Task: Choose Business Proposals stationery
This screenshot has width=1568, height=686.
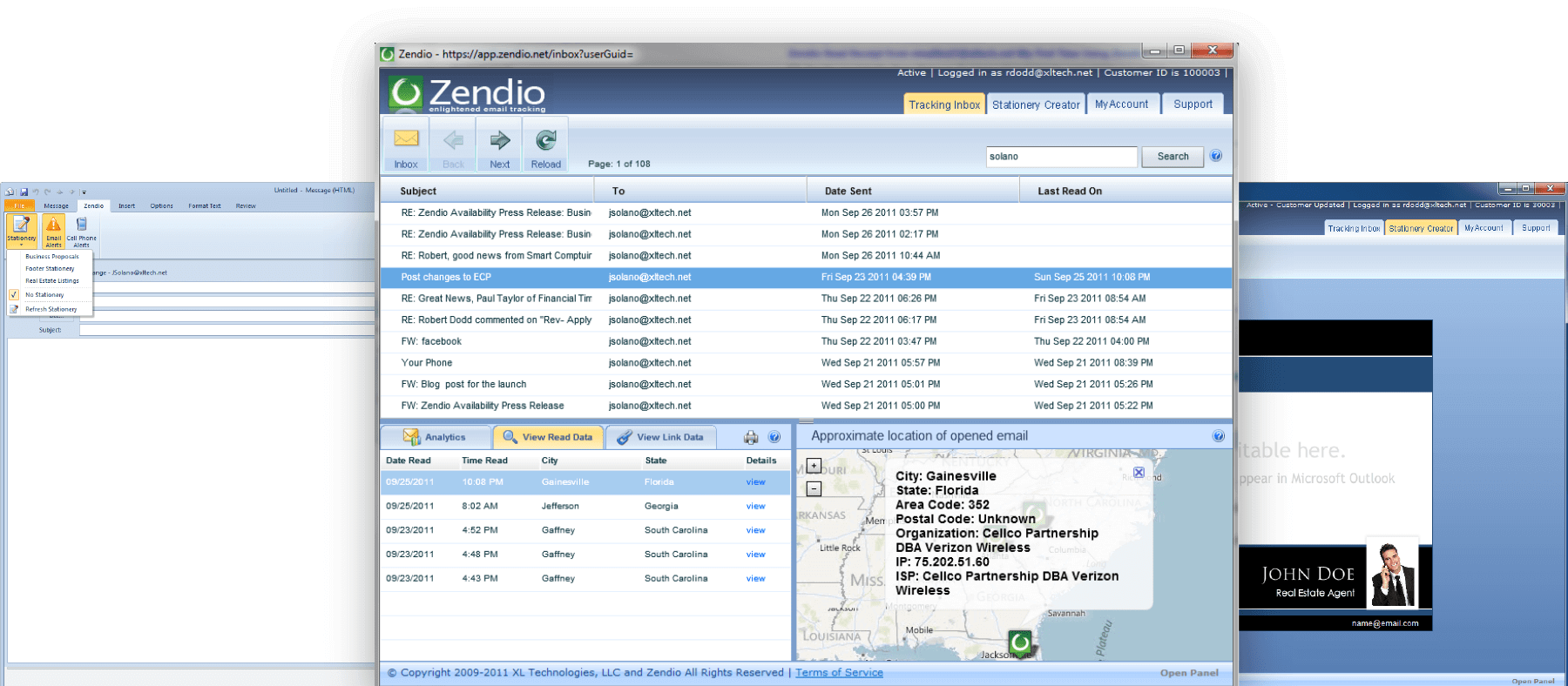Action: [x=51, y=257]
